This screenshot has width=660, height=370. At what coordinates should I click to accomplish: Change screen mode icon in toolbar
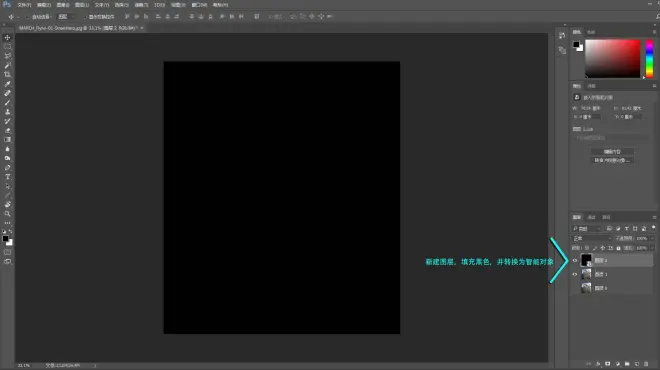8,262
